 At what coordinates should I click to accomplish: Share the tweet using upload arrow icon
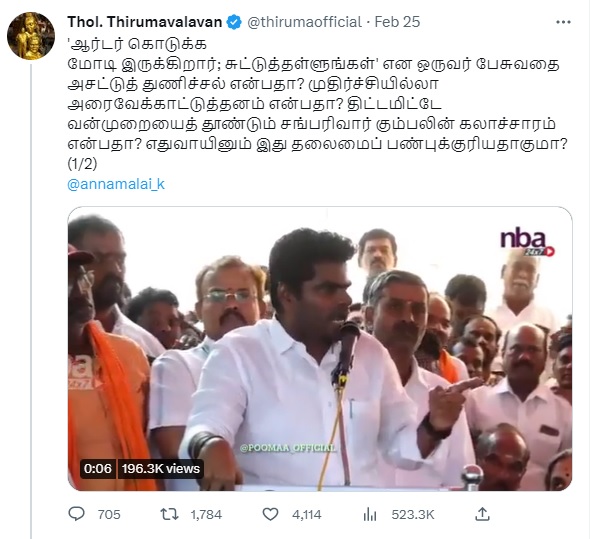(x=482, y=514)
